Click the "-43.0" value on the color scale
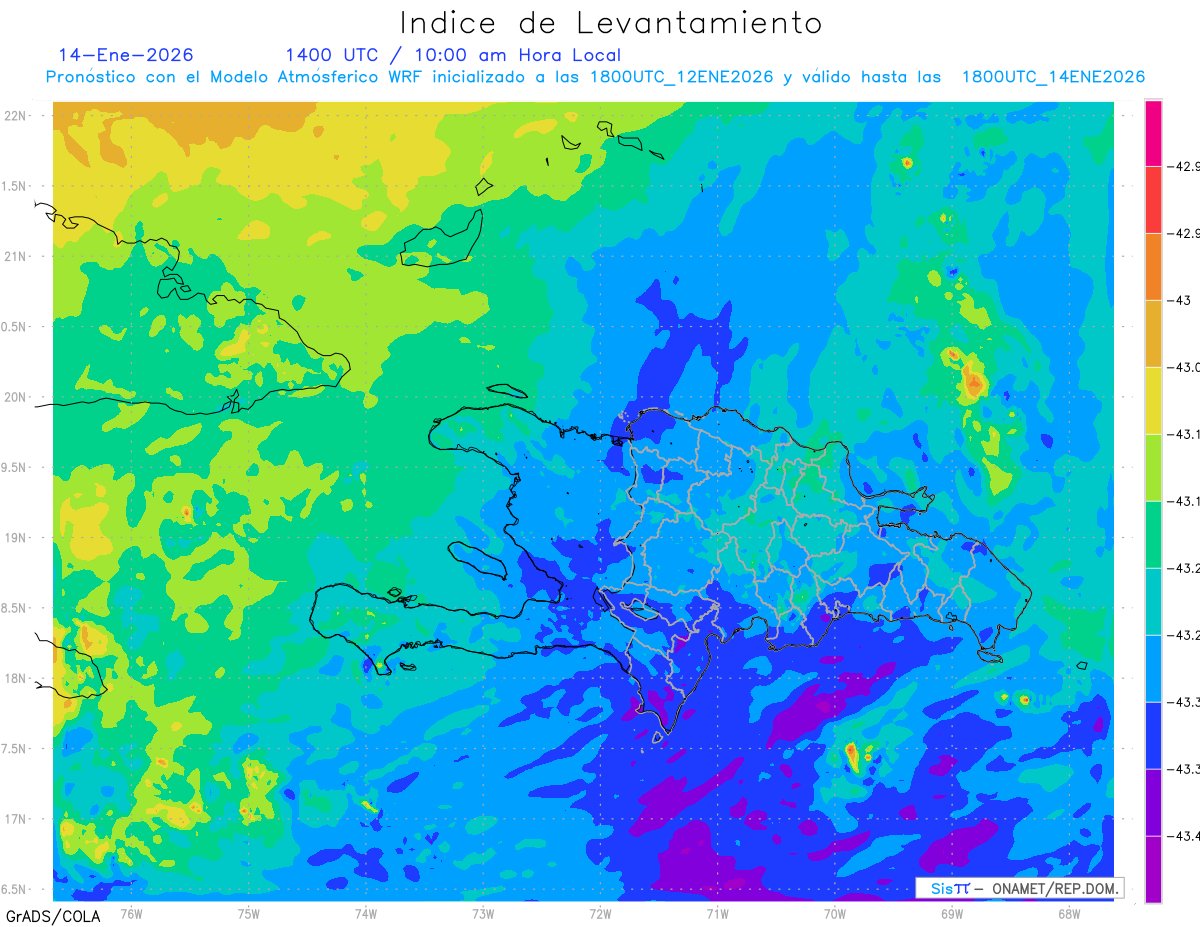Image resolution: width=1200 pixels, height=927 pixels. pos(1184,367)
